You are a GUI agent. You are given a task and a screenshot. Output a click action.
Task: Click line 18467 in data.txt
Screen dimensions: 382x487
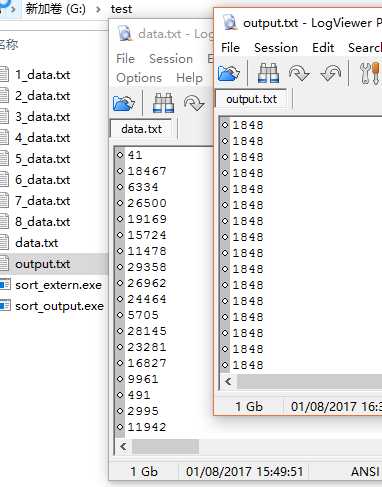pos(147,171)
